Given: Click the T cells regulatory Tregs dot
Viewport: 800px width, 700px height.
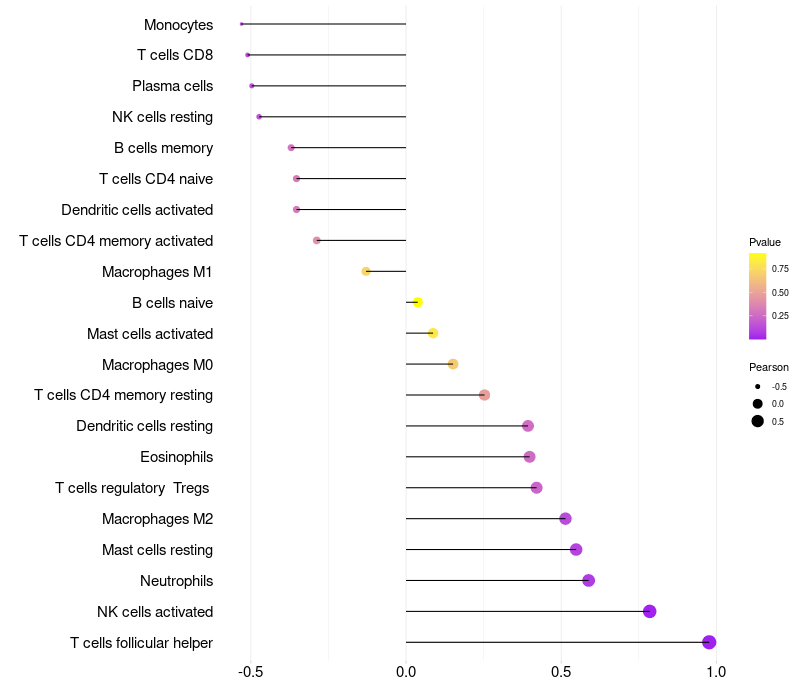Looking at the screenshot, I should [536, 488].
